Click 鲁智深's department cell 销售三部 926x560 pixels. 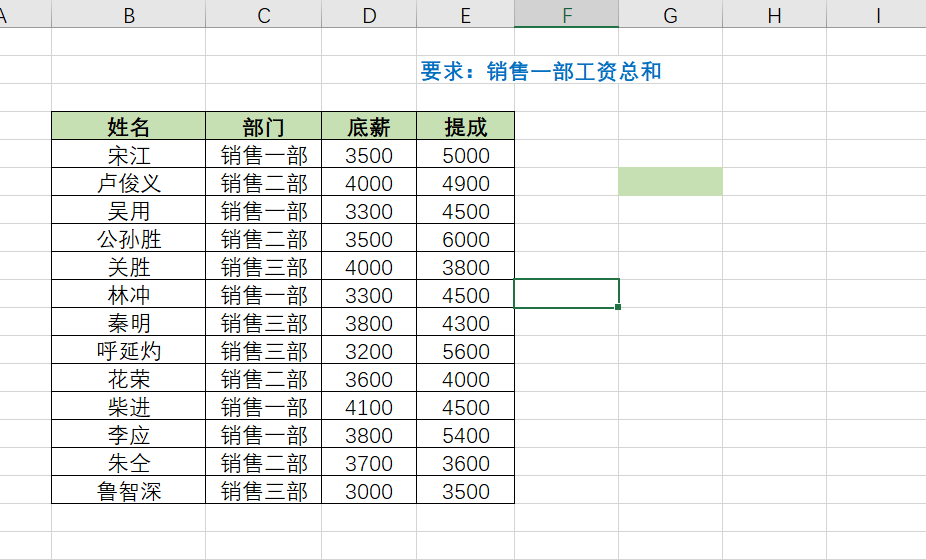[263, 490]
